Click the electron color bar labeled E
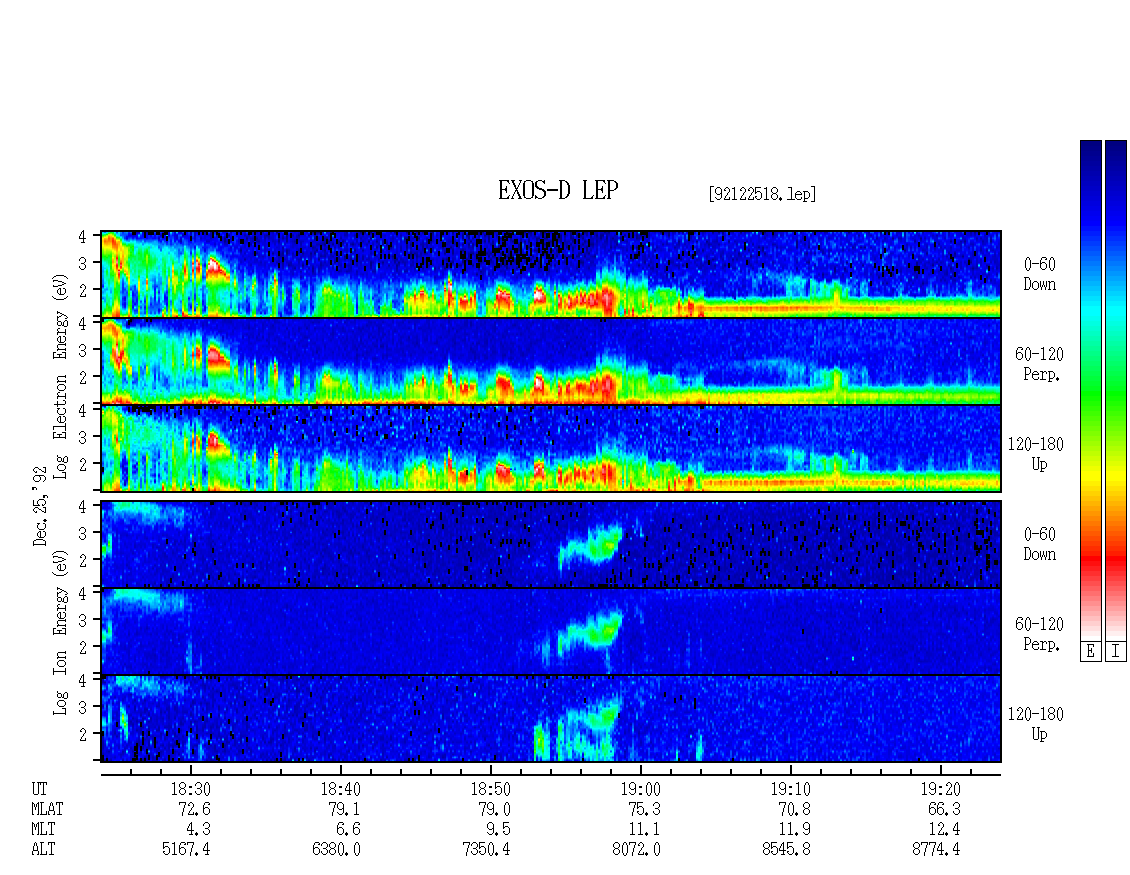Viewport: 1130px width, 875px height. [x=1090, y=390]
